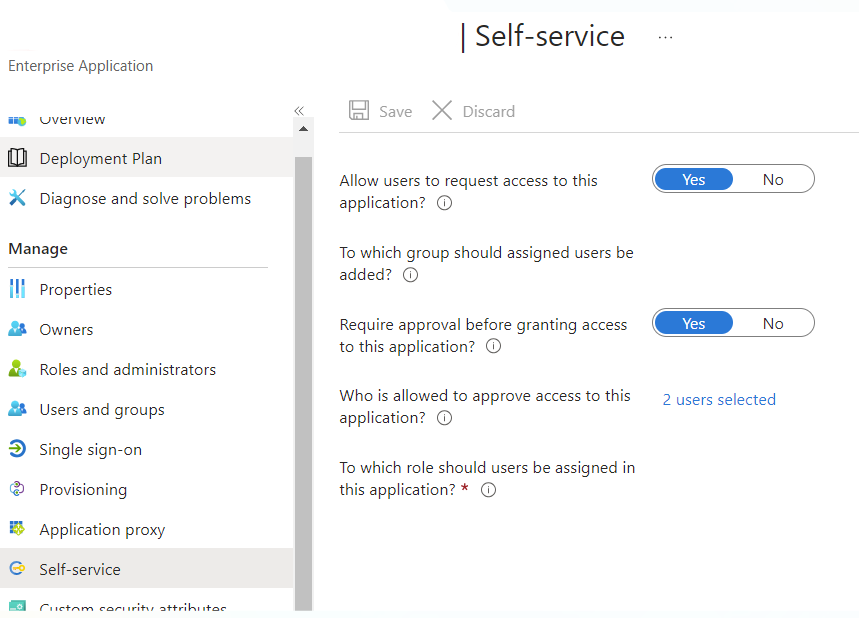859x618 pixels.
Task: Click the 'Enterprise Application' subtitle text
Action: click(81, 66)
